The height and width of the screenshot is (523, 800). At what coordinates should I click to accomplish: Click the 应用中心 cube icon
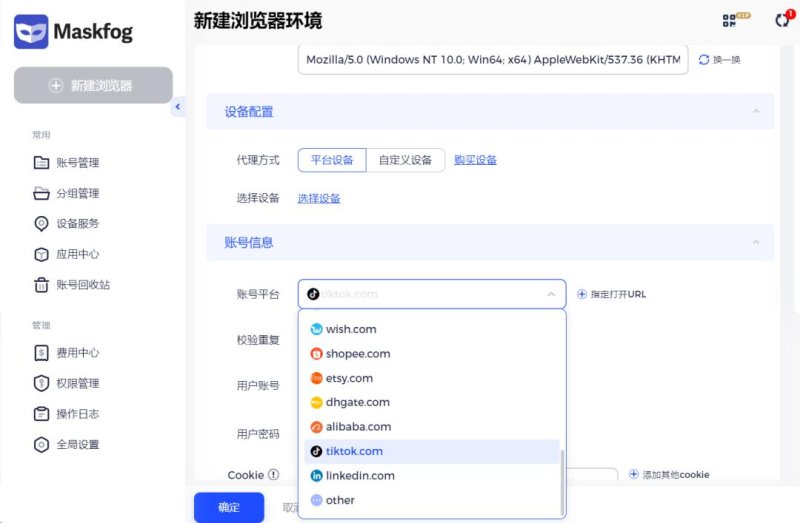click(x=41, y=254)
